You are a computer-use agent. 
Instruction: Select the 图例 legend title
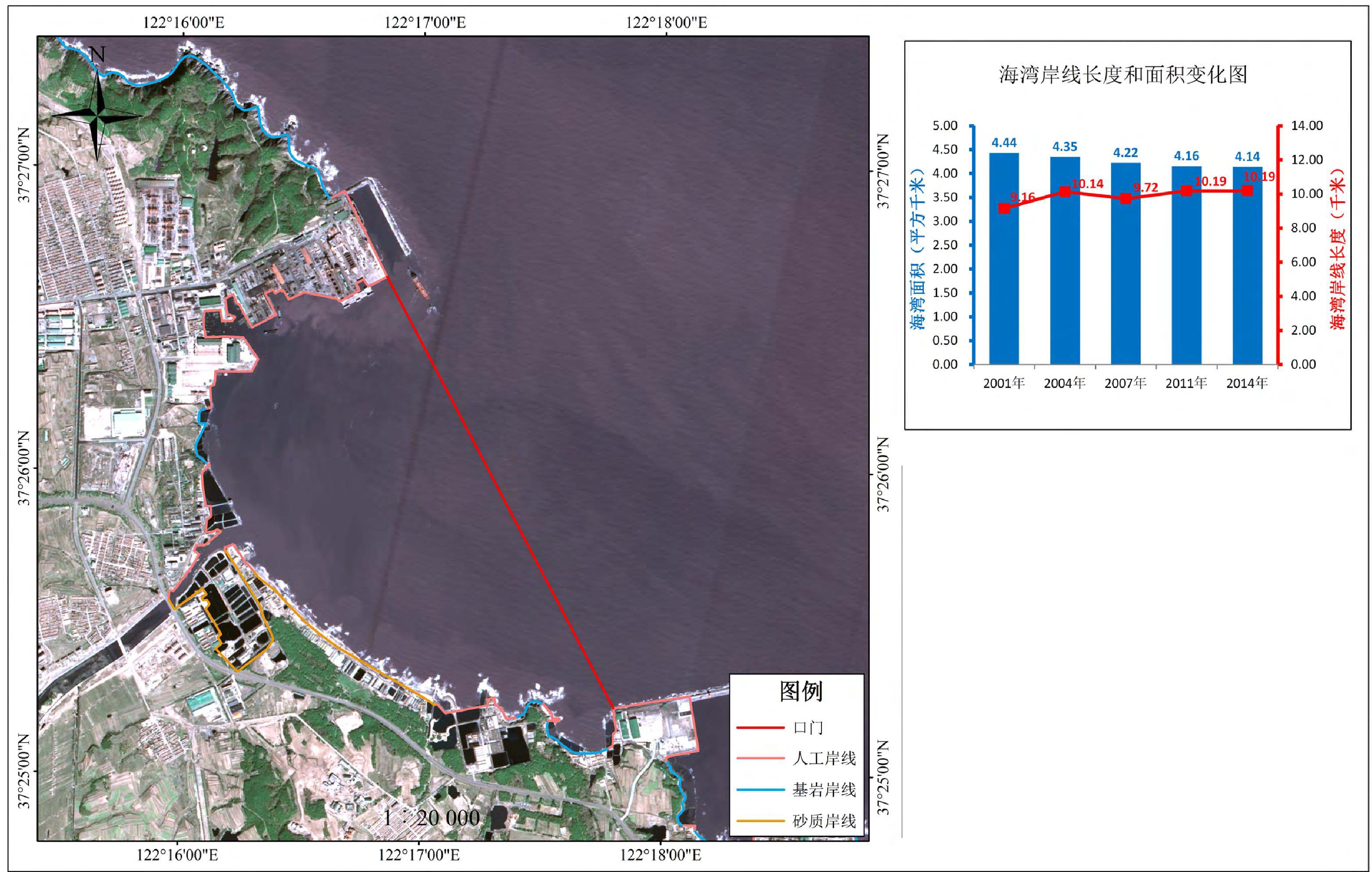tap(800, 691)
